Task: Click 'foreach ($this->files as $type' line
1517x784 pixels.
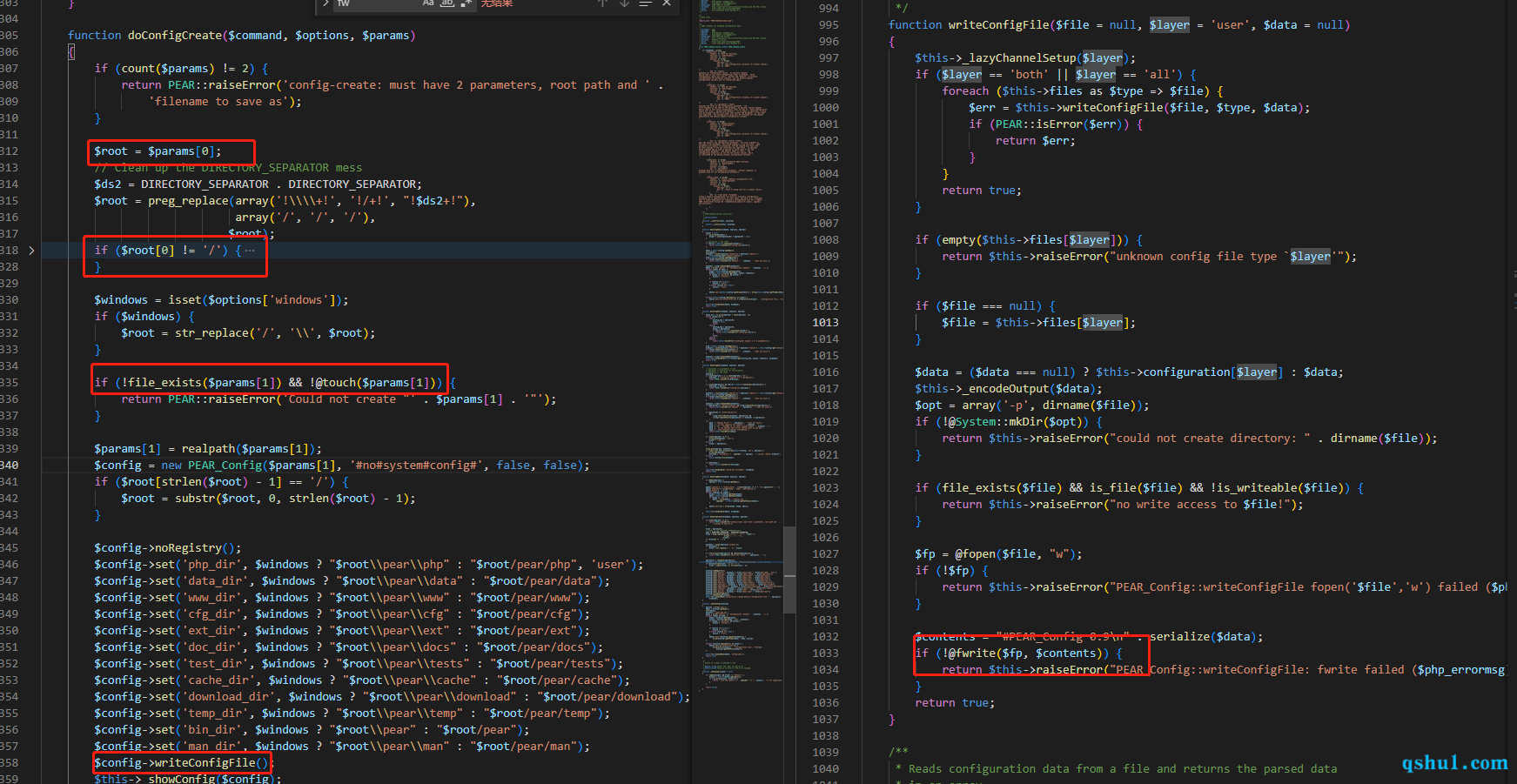Action: pyautogui.click(x=1083, y=91)
